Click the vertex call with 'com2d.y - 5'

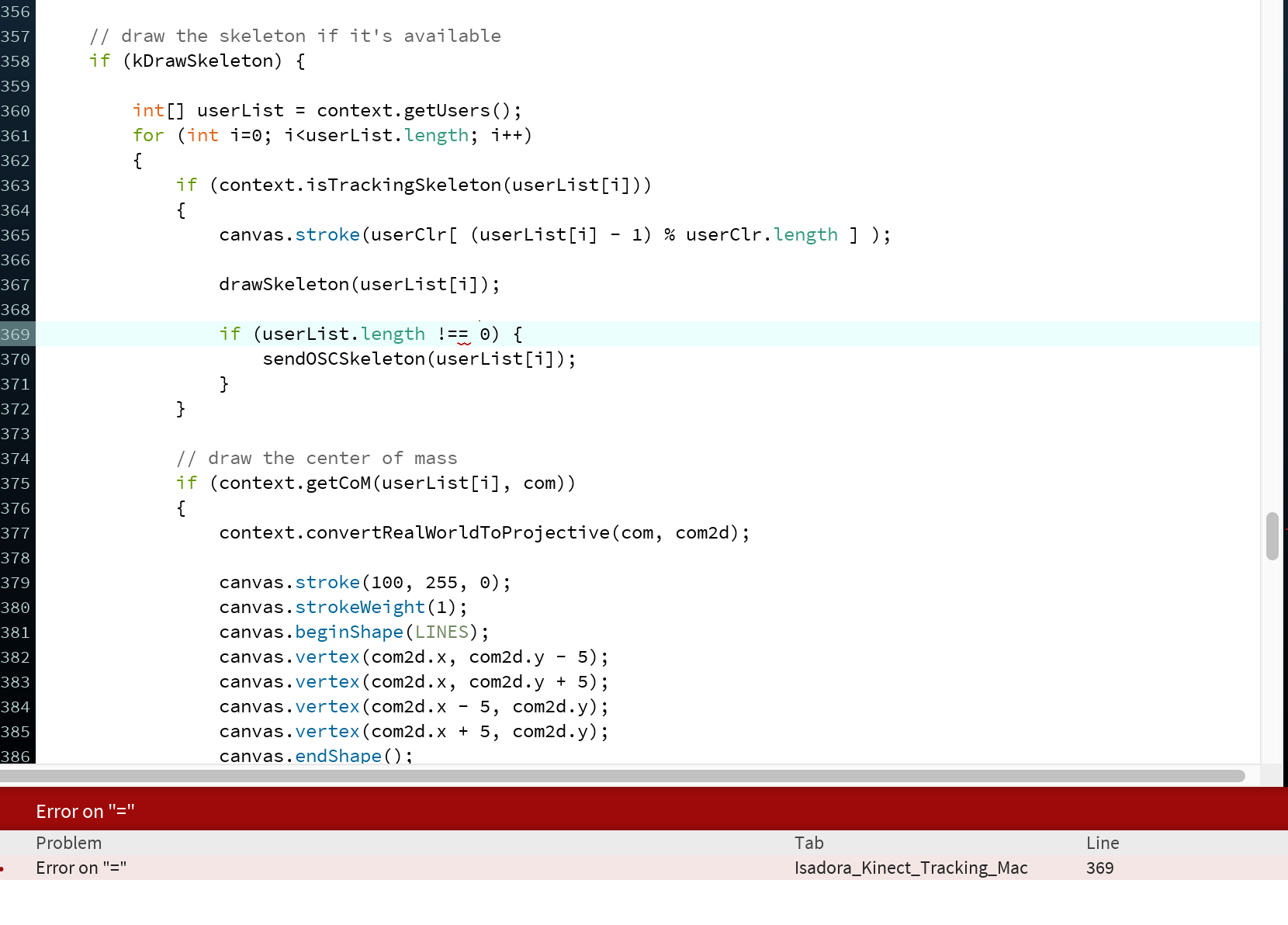point(414,657)
